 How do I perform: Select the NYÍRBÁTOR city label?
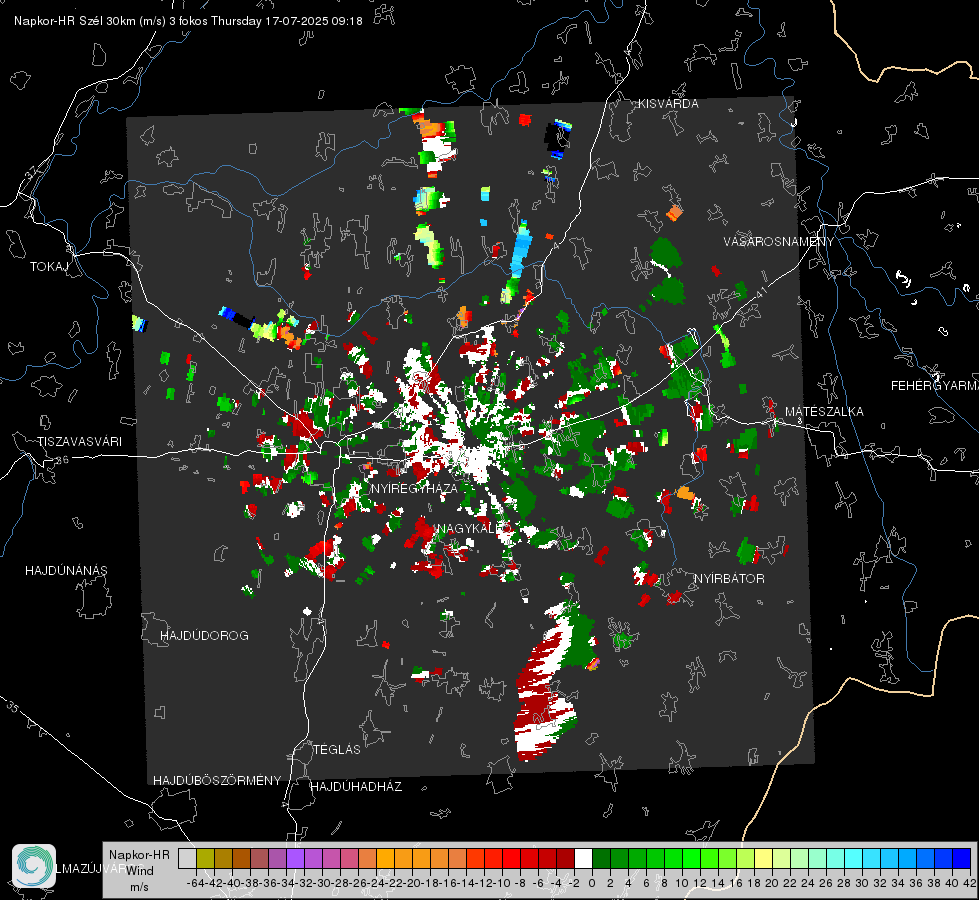point(729,579)
